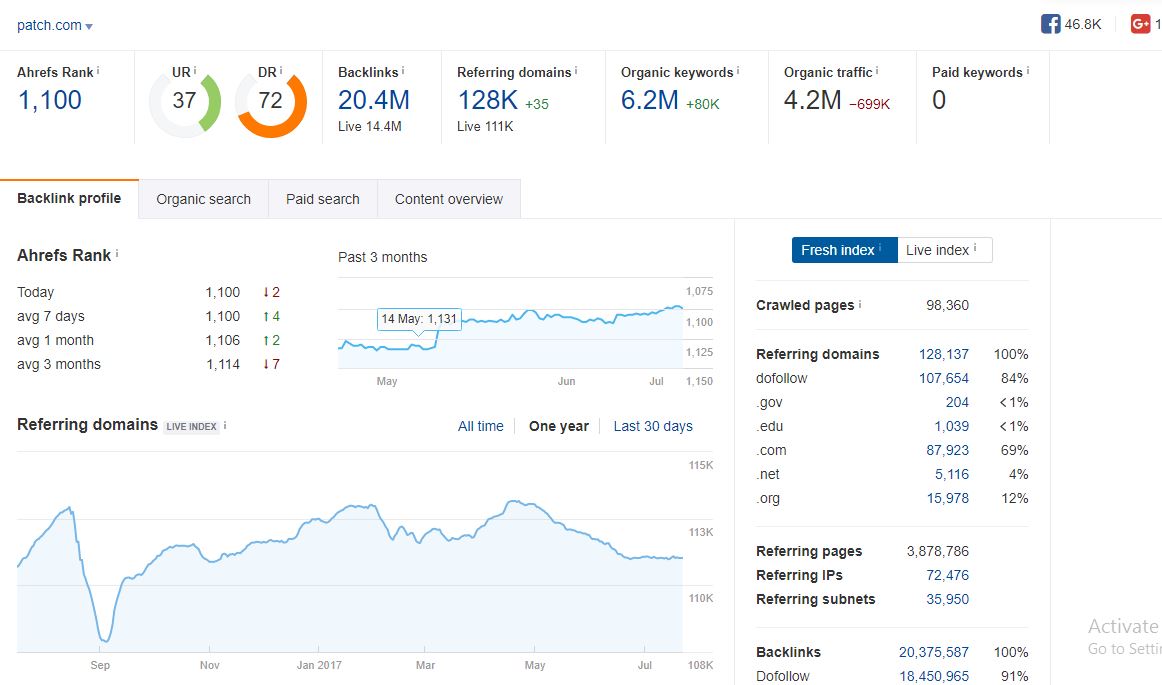Select the Fresh index option
This screenshot has width=1162, height=685.
click(844, 250)
